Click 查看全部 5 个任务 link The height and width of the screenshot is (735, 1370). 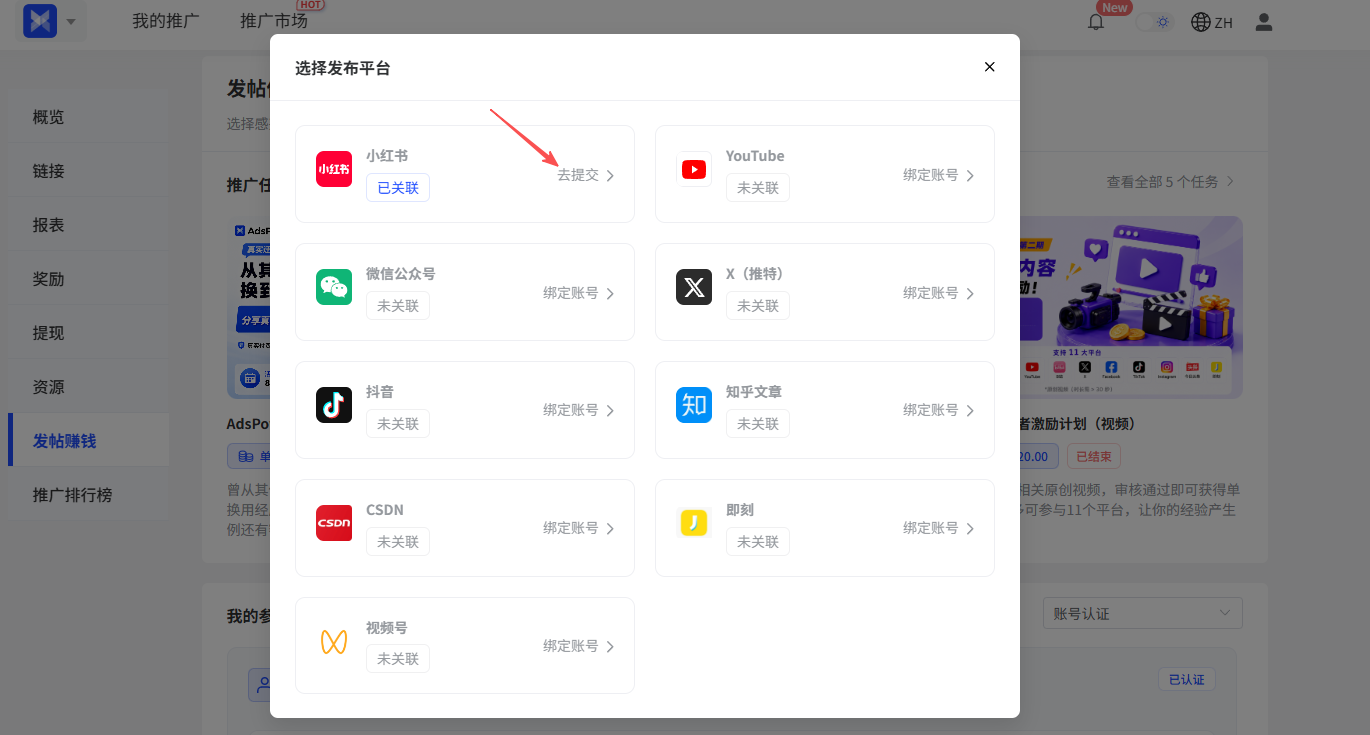[1170, 182]
